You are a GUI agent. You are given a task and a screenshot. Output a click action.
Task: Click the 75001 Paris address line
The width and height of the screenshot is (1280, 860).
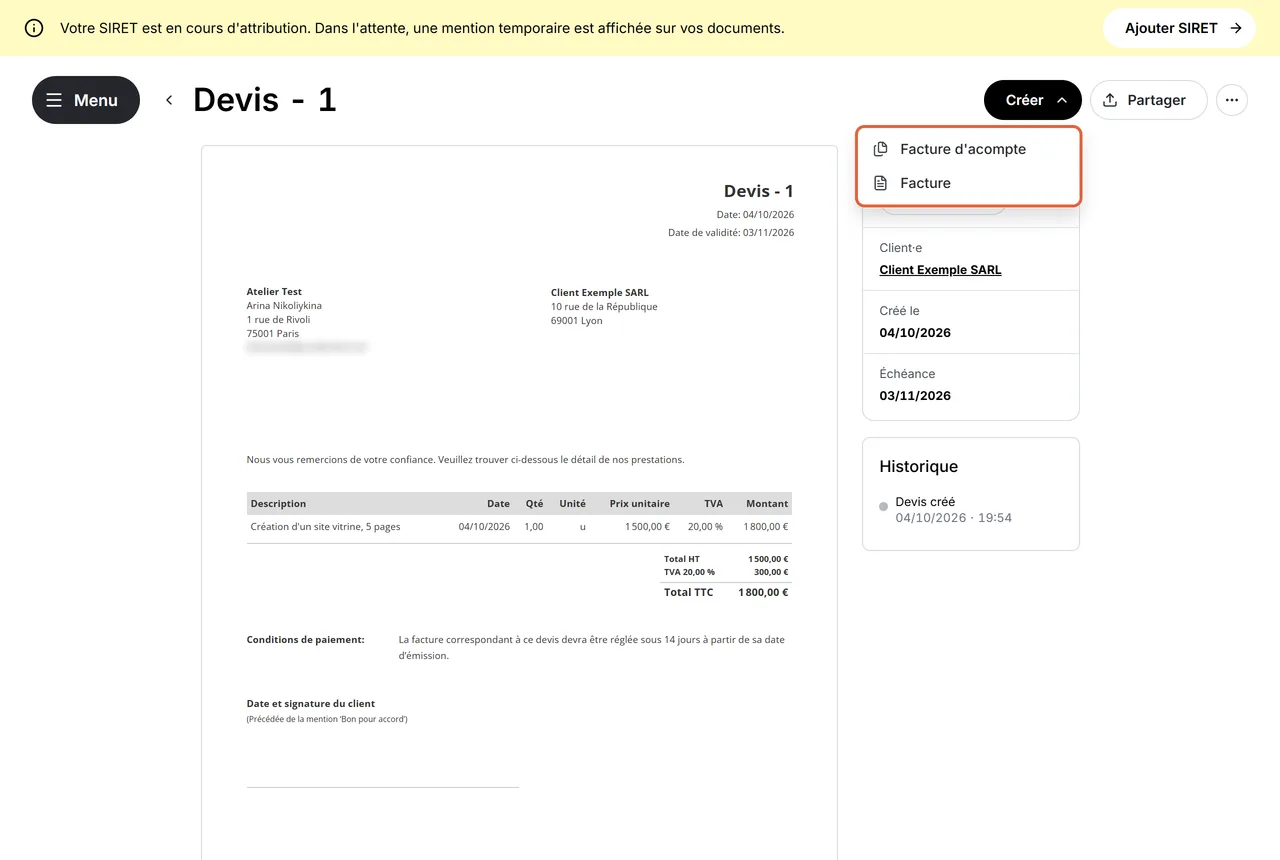[x=273, y=334]
